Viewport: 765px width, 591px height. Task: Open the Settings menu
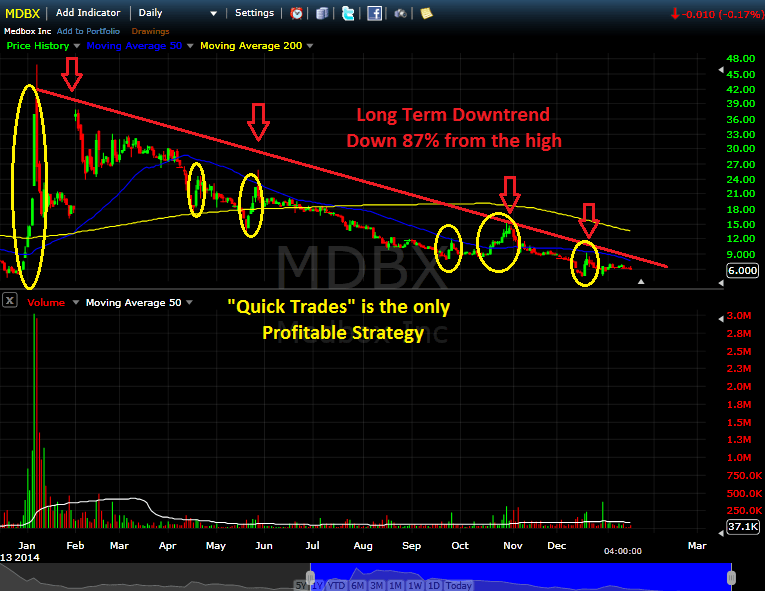255,13
